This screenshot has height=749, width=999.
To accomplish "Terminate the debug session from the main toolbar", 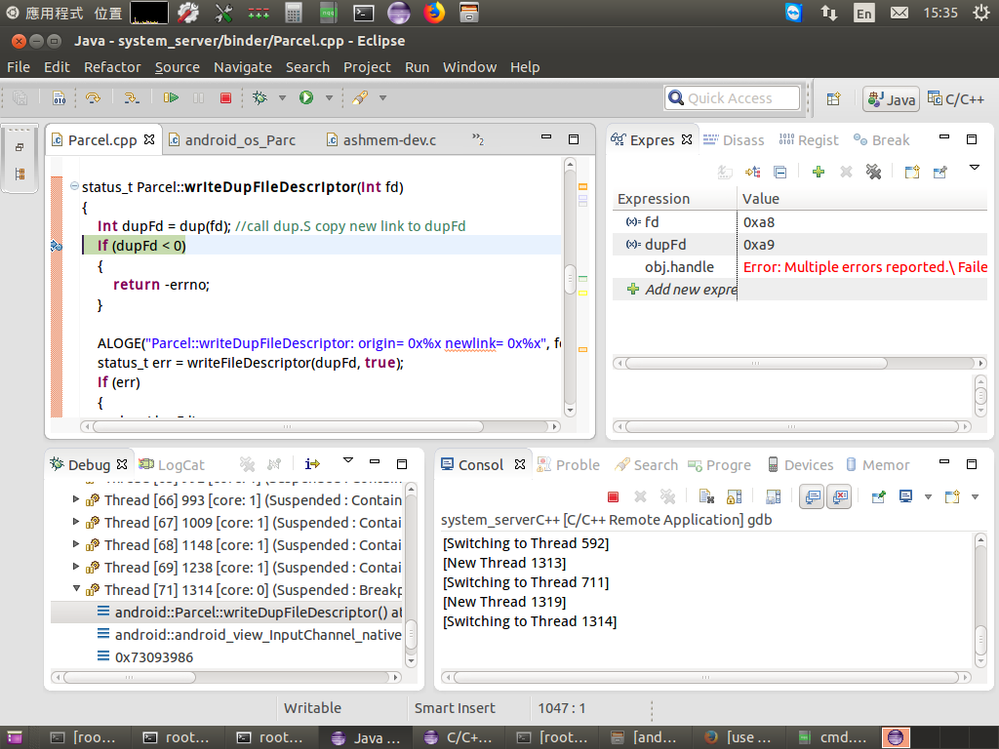I will pos(226,98).
